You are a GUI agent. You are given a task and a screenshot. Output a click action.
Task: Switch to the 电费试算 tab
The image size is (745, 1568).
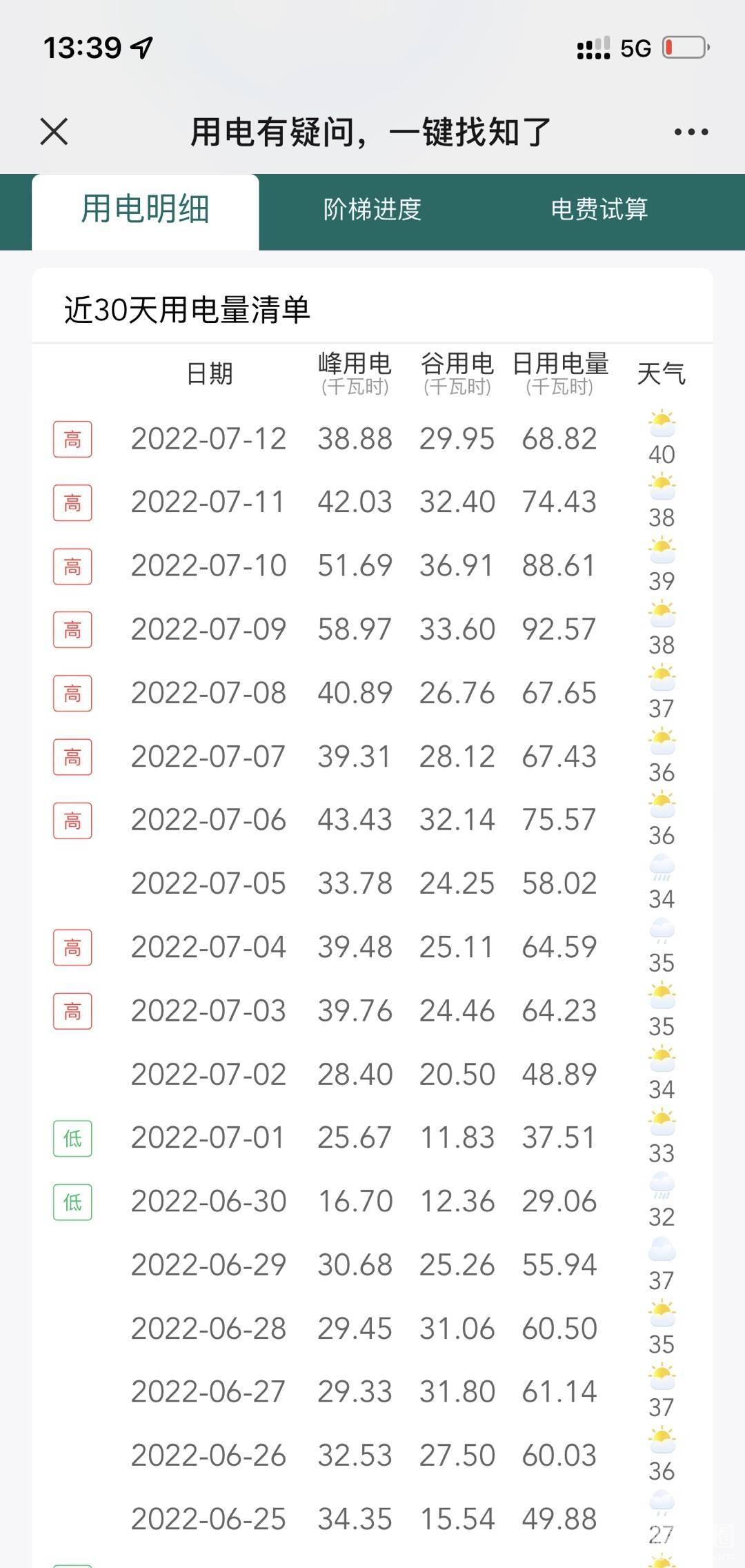[x=599, y=210]
